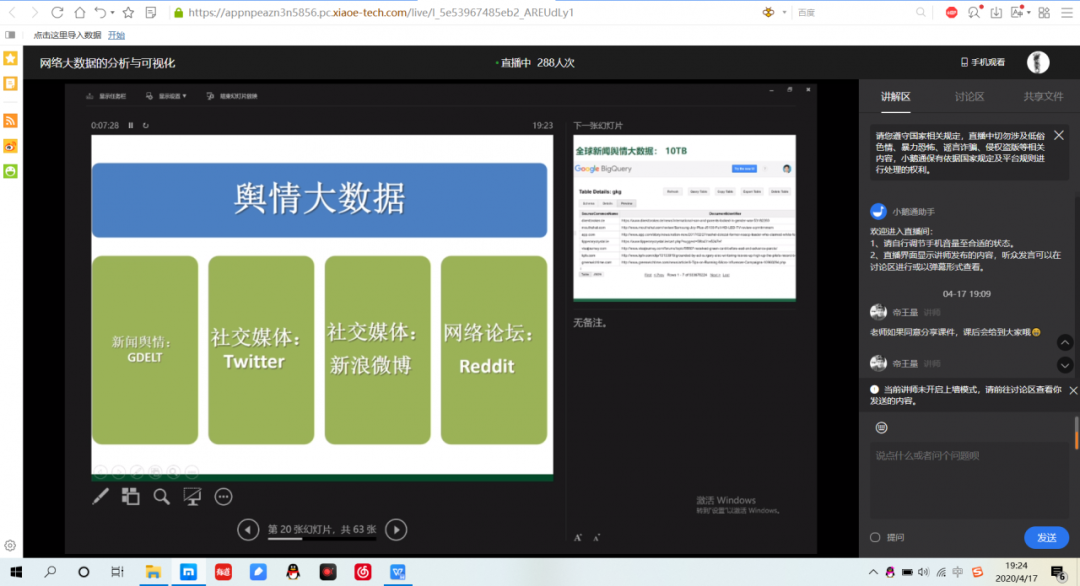The height and width of the screenshot is (586, 1080).
Task: Toggle the sidebar panel icon on bookmarks bar
Action: 10,34
